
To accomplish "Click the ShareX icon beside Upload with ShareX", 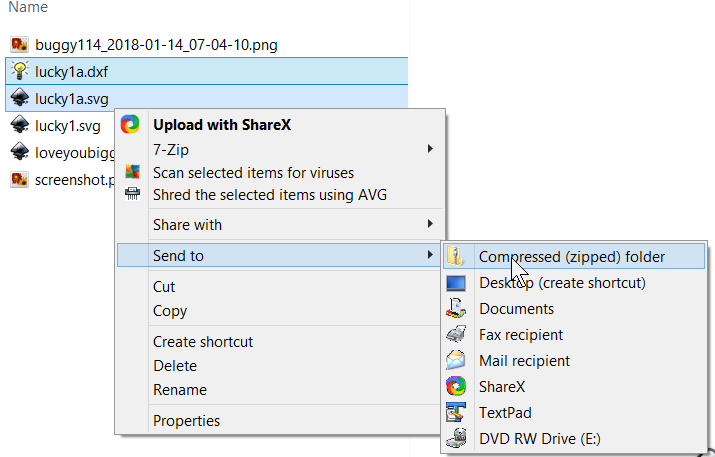I will click(130, 125).
